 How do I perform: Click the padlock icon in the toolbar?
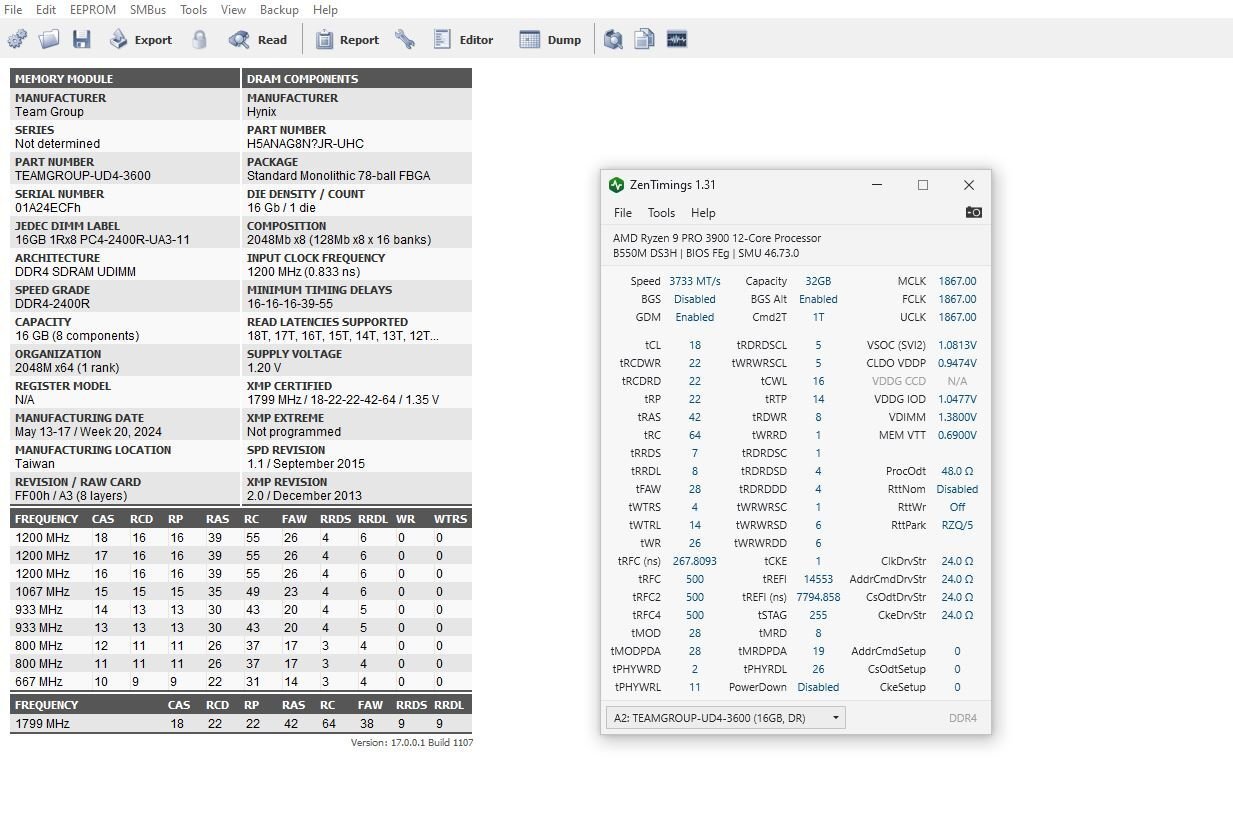[200, 40]
